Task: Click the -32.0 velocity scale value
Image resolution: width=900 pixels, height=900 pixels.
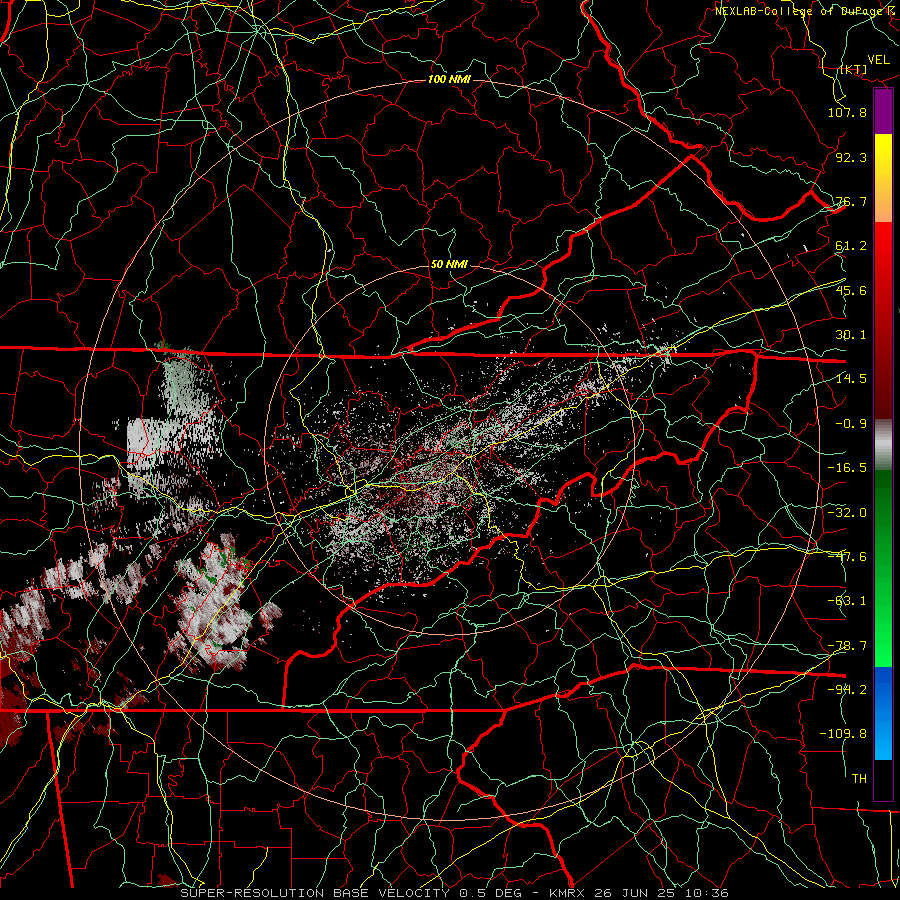Action: 847,513
